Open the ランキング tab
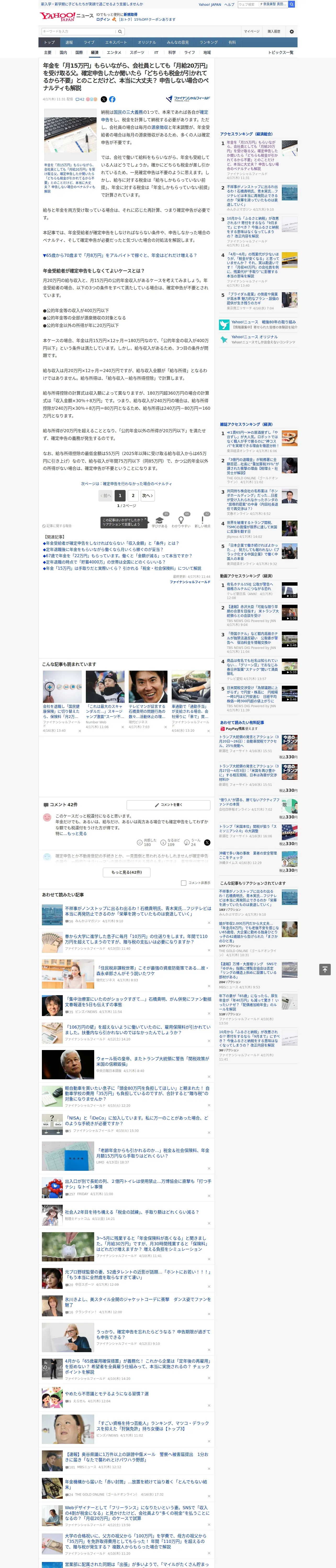336x1568 pixels. tap(209, 43)
